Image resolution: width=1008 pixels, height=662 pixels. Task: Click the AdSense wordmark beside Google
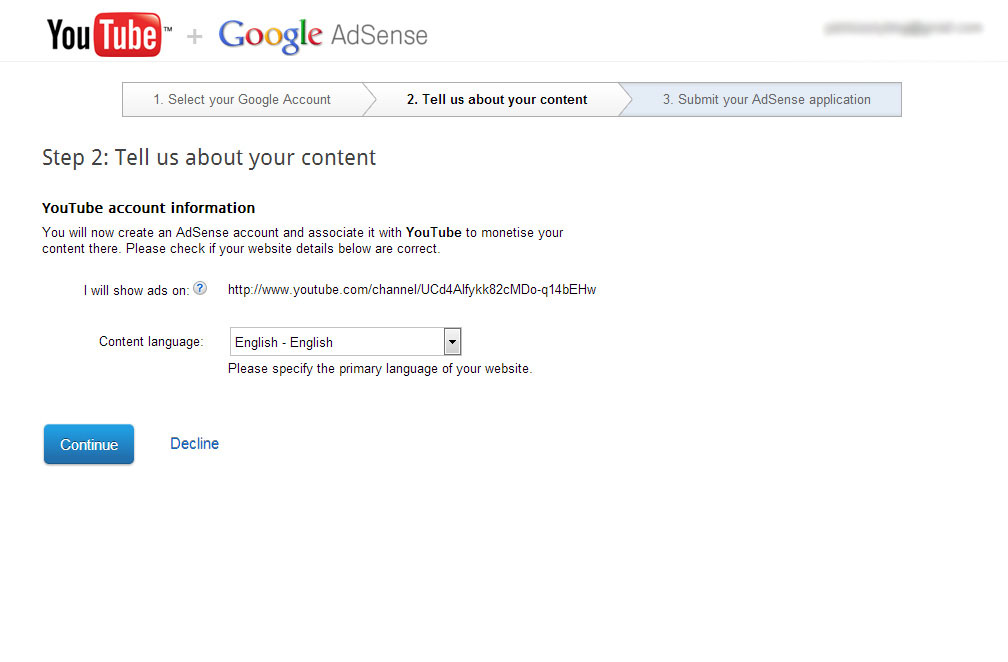[379, 36]
